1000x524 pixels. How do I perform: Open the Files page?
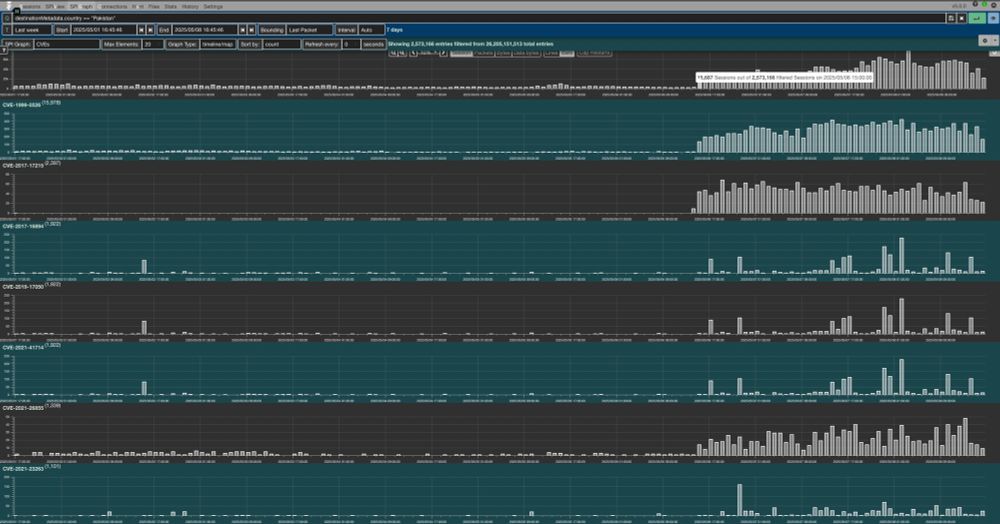point(154,6)
